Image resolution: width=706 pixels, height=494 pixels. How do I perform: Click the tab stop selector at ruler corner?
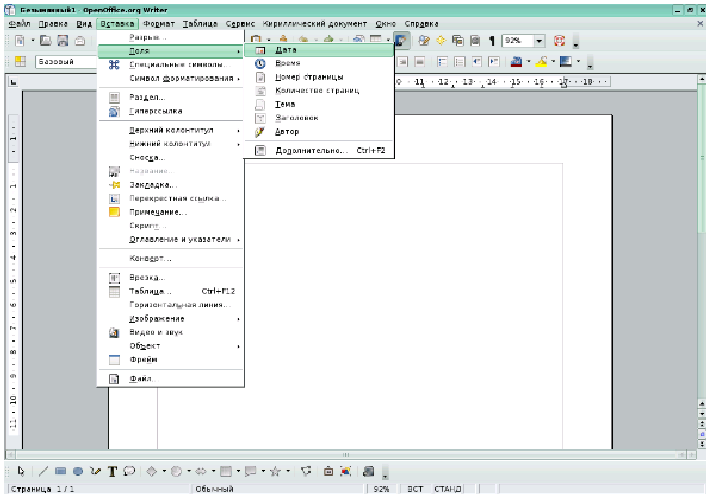pyautogui.click(x=14, y=82)
